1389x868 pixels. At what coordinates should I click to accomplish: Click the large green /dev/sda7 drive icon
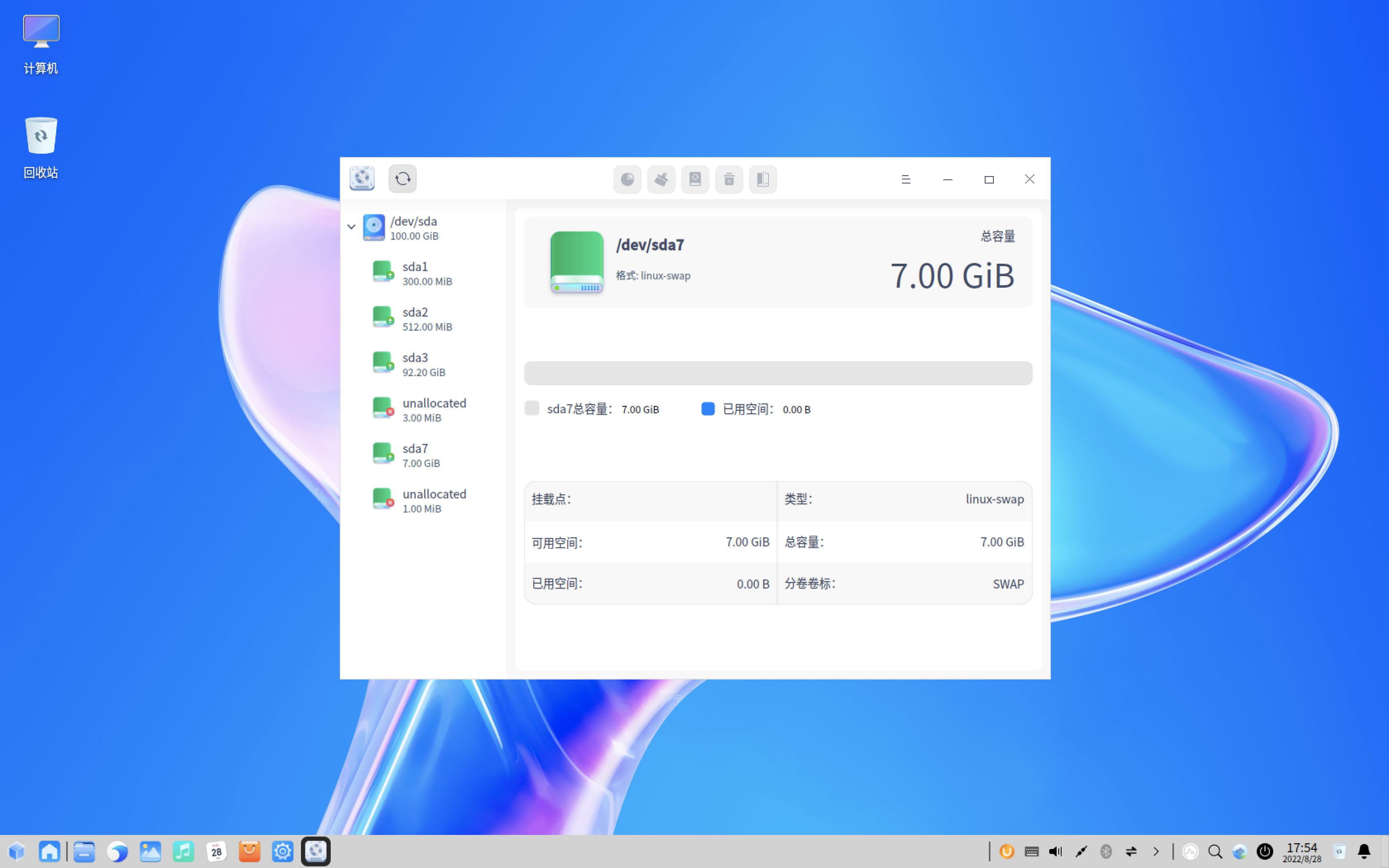[577, 262]
